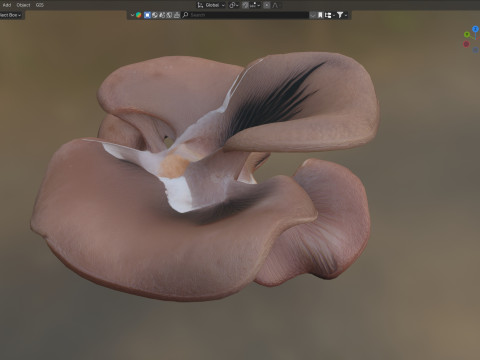Image resolution: width=480 pixels, height=360 pixels.
Task: Open the display mode dropdown beside the bookmark
Action: pyautogui.click(x=329, y=15)
